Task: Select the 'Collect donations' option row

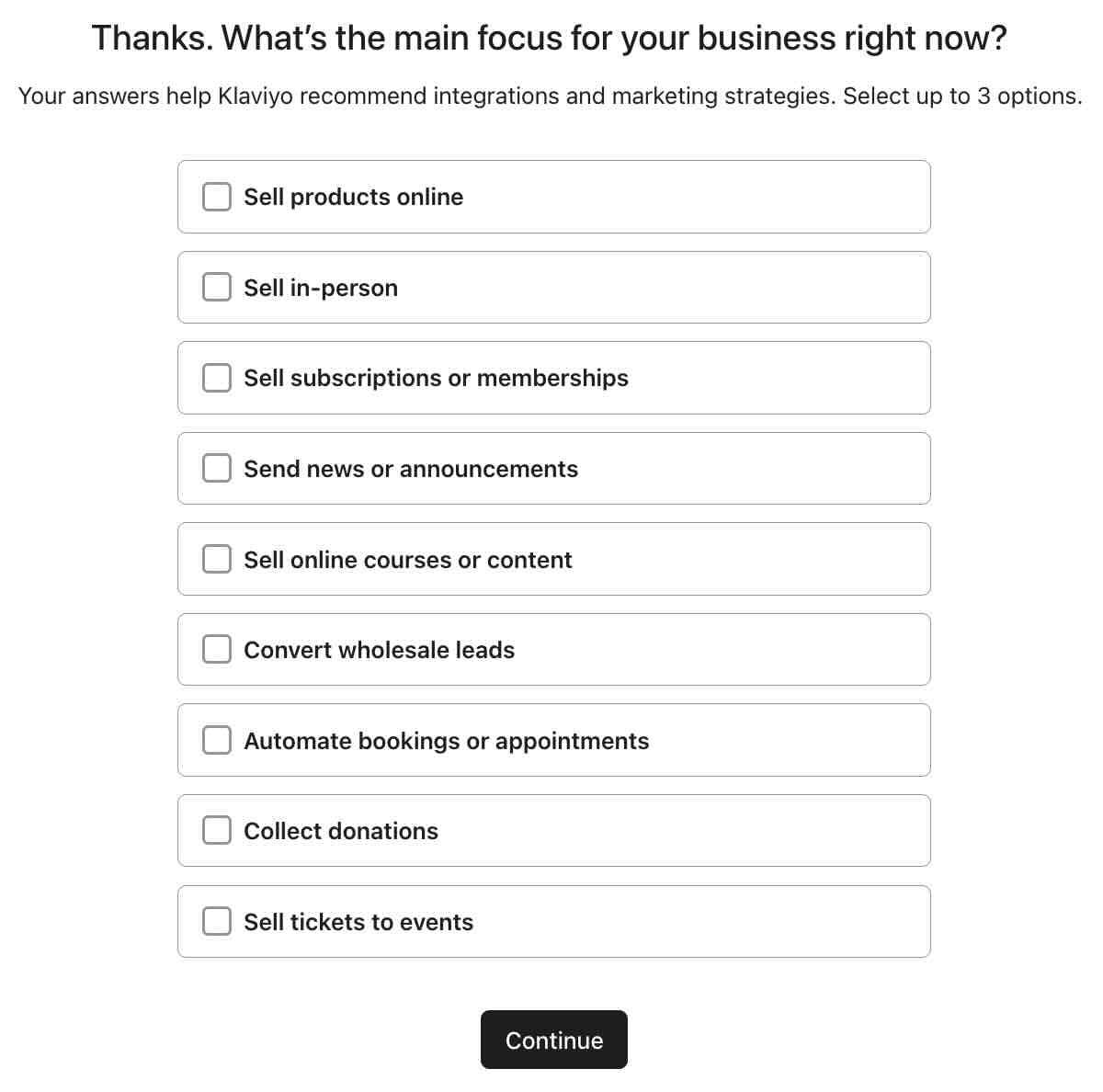Action: tap(553, 830)
